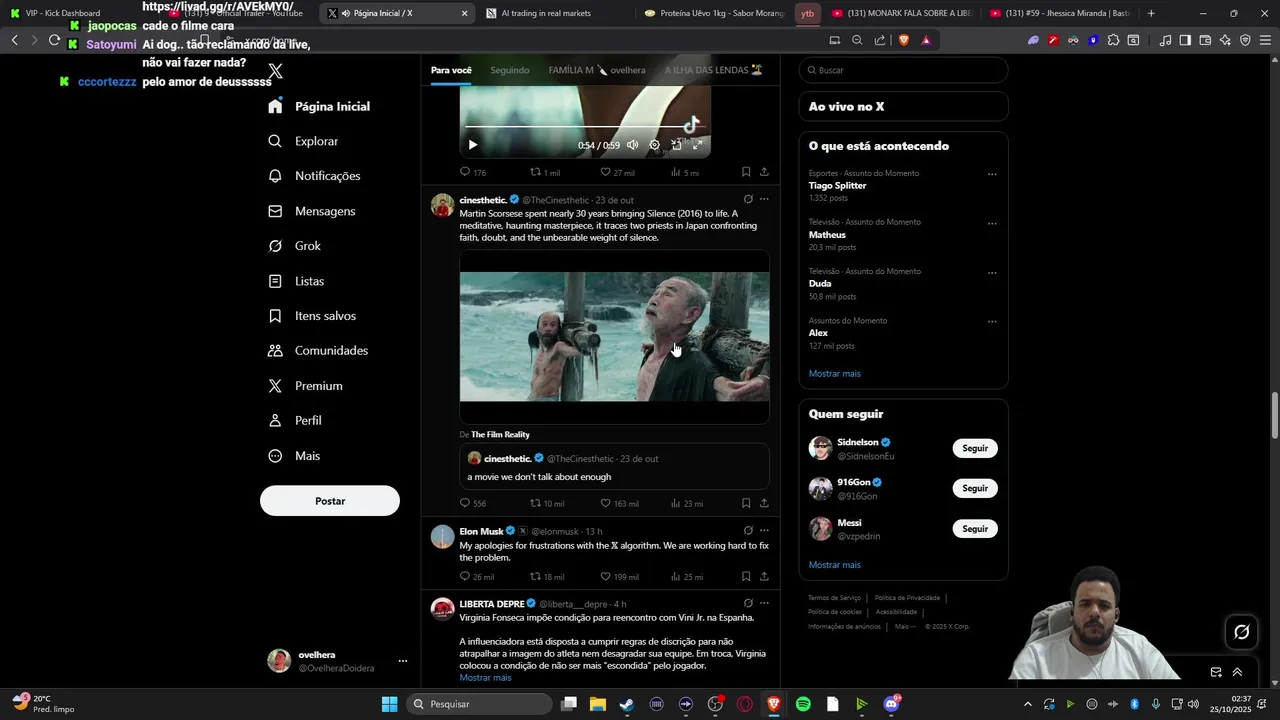Switch to AI trading in real markets browser tab
This screenshot has width=1280, height=720.
pos(555,13)
